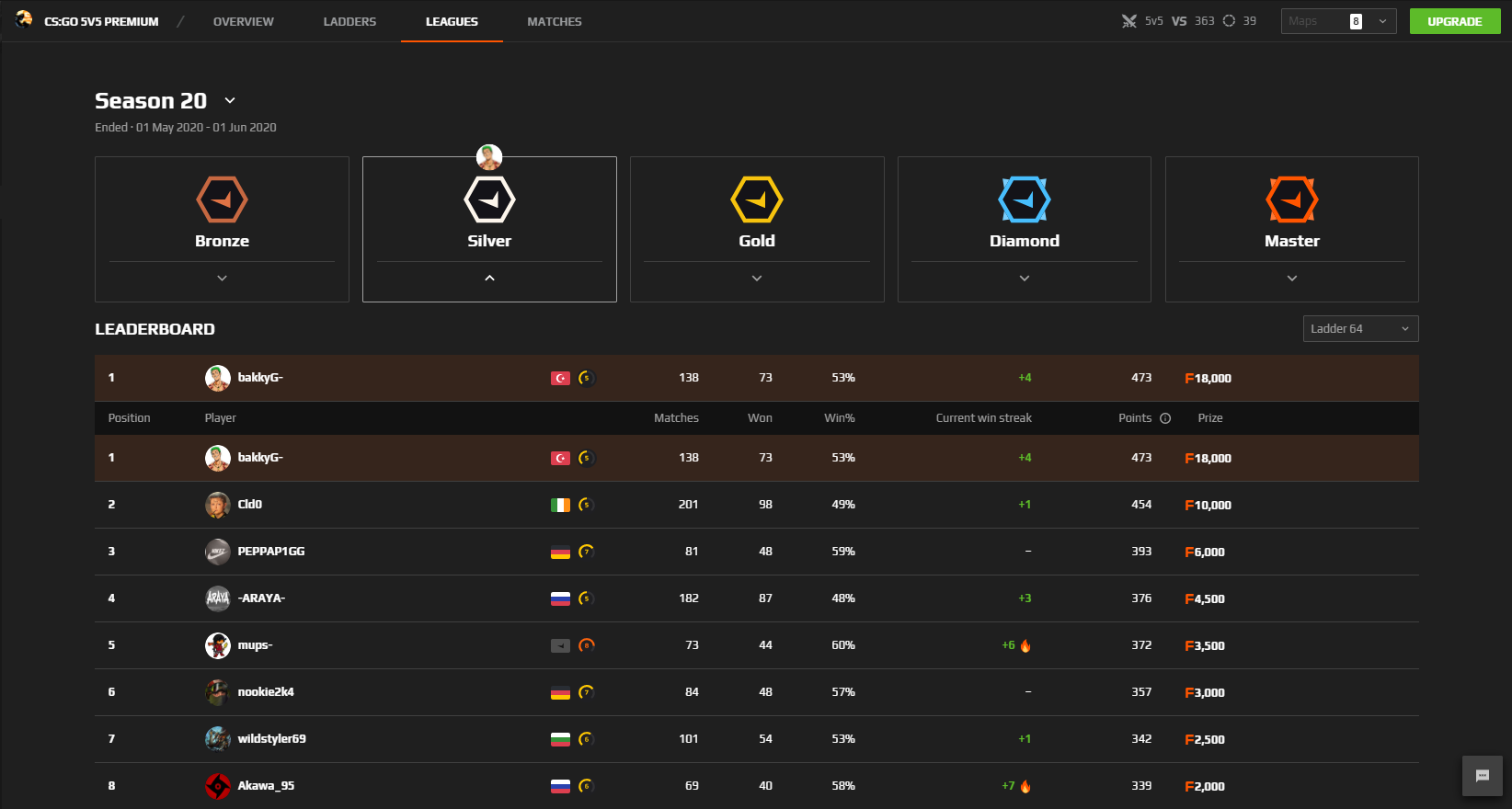Click nookie2k4's German flag icon
This screenshot has height=809, width=1512.
click(x=560, y=692)
